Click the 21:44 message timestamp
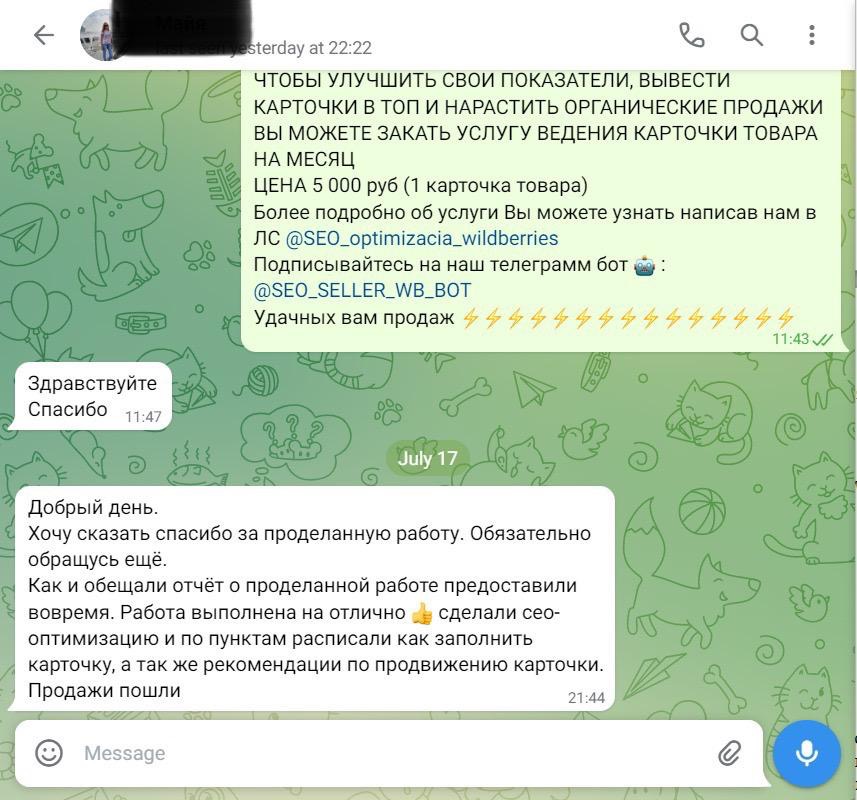The image size is (857, 800). [x=586, y=697]
